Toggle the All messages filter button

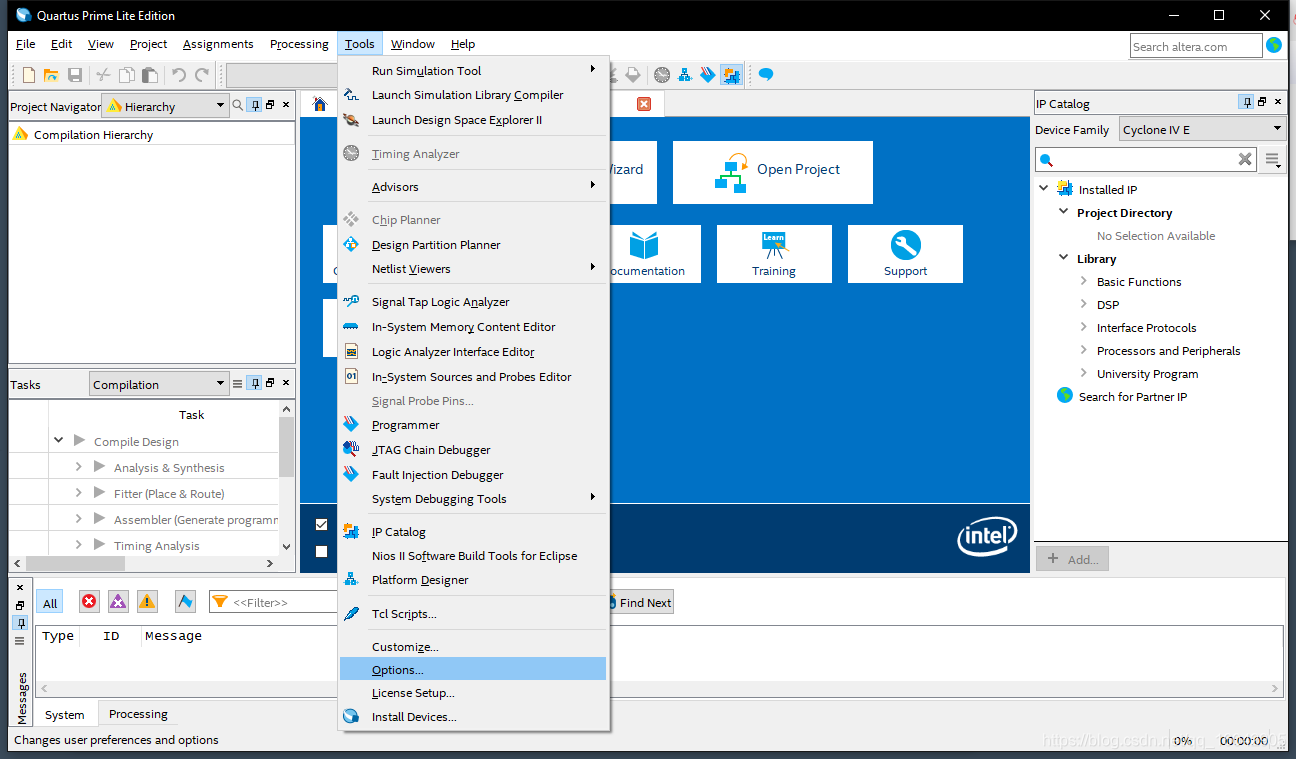pos(50,602)
